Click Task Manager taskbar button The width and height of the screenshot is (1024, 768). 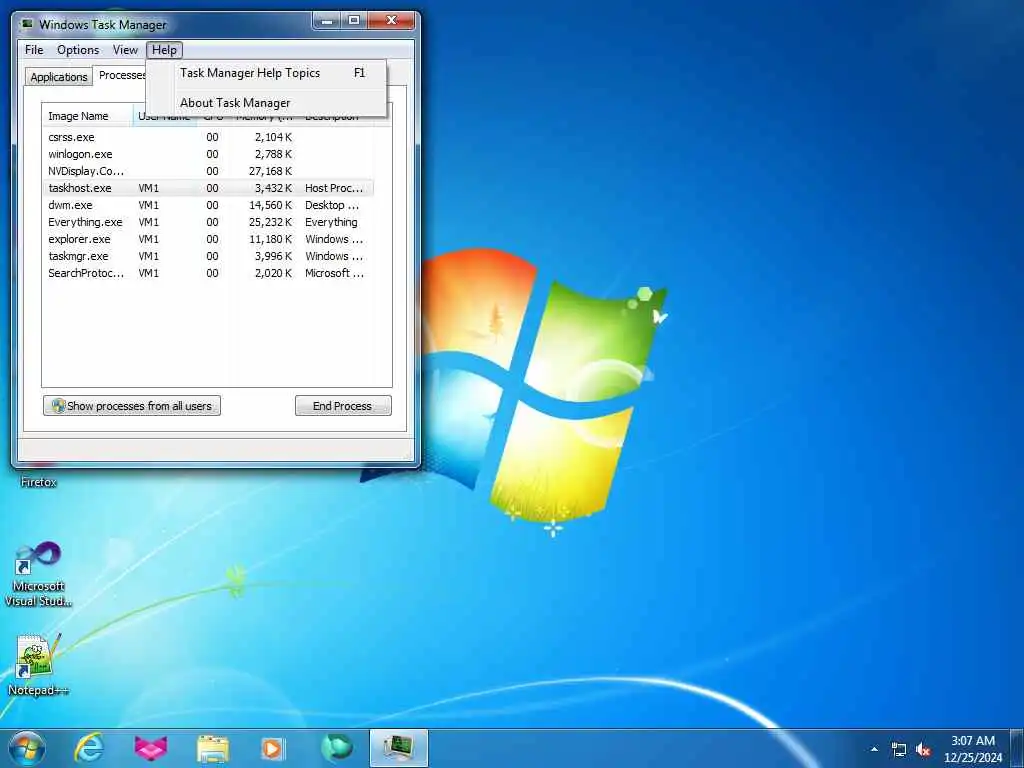coord(398,748)
